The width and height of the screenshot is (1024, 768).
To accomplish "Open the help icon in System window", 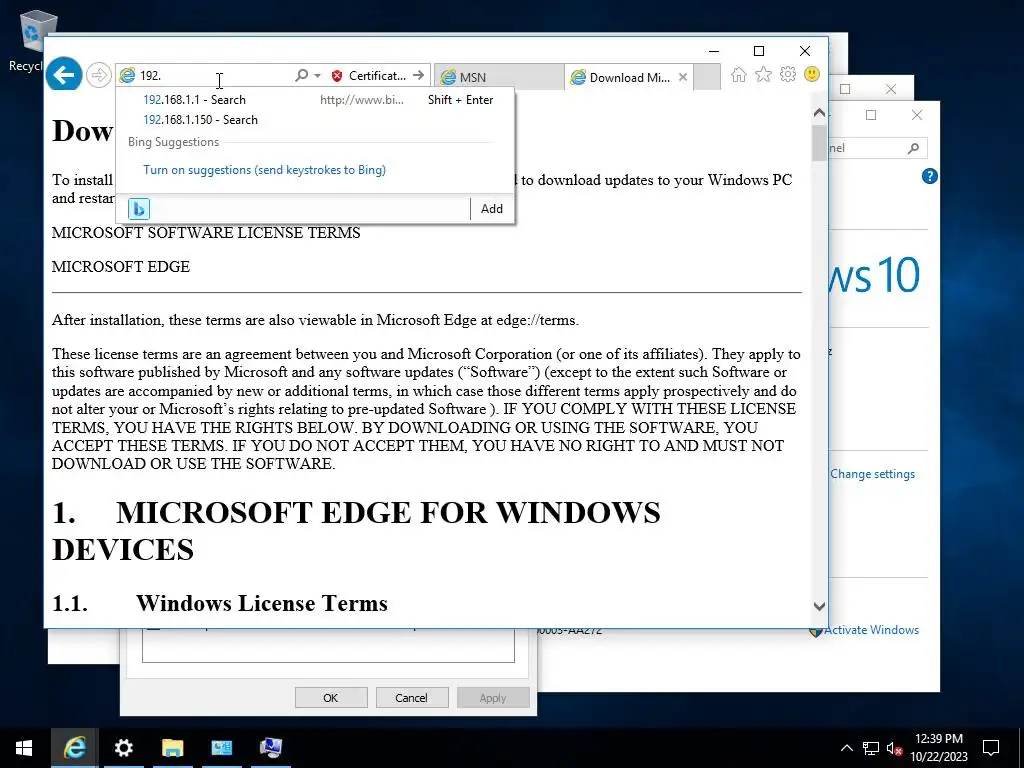I will 929,176.
